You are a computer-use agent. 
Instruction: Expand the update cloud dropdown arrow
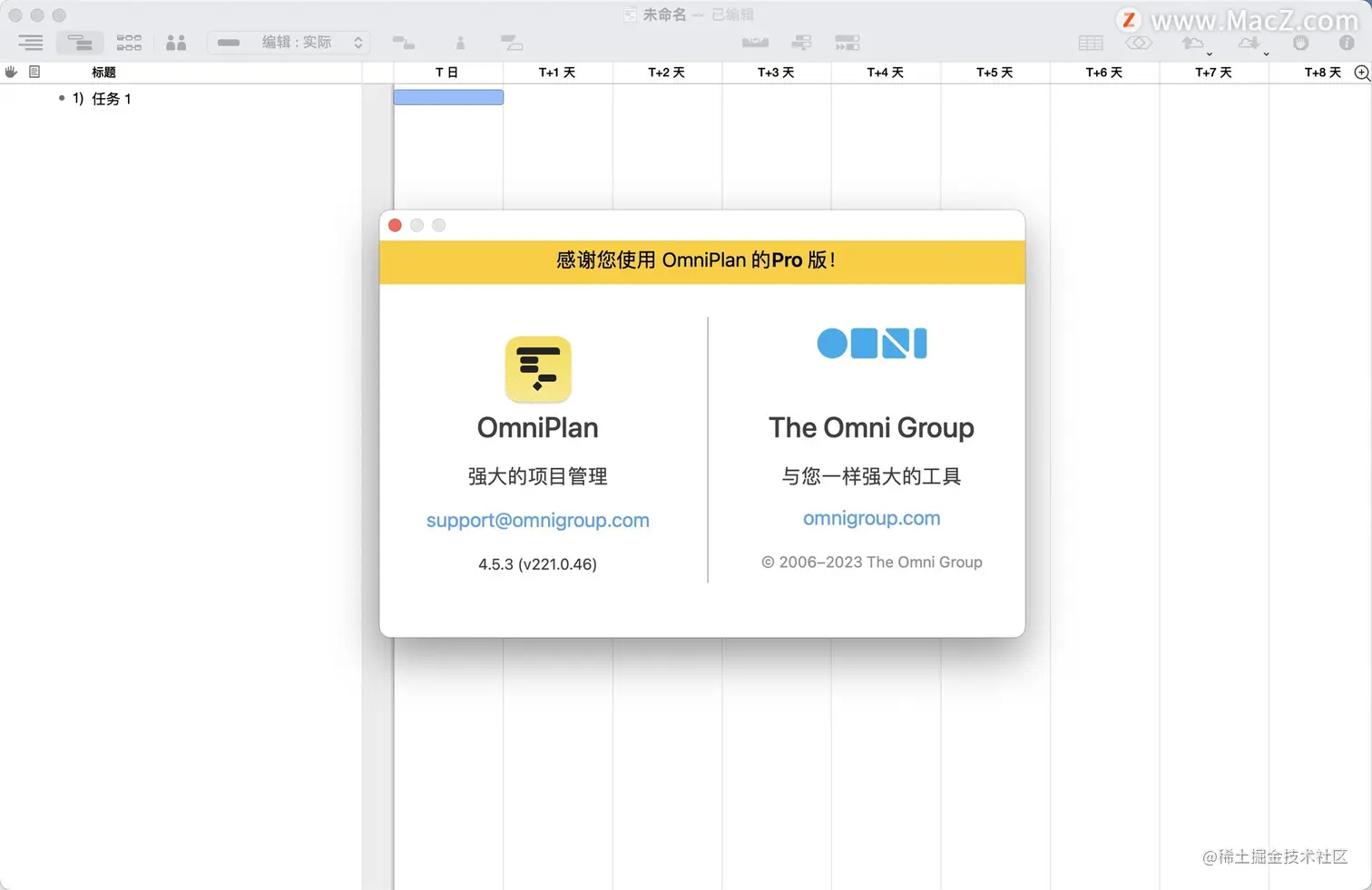1266,54
